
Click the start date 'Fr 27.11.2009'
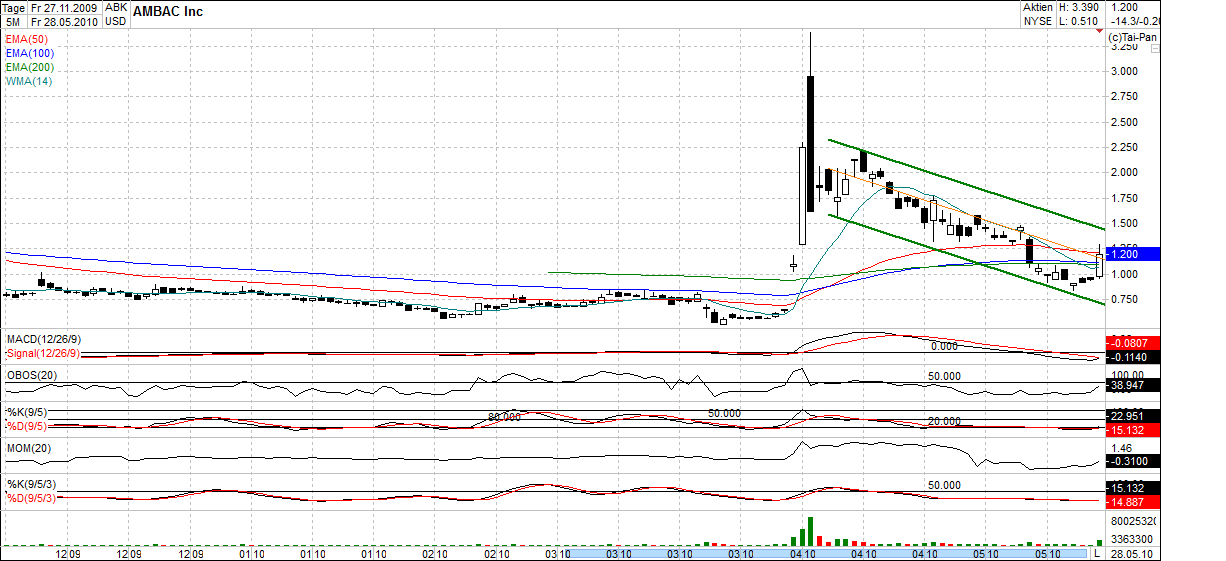tap(65, 7)
